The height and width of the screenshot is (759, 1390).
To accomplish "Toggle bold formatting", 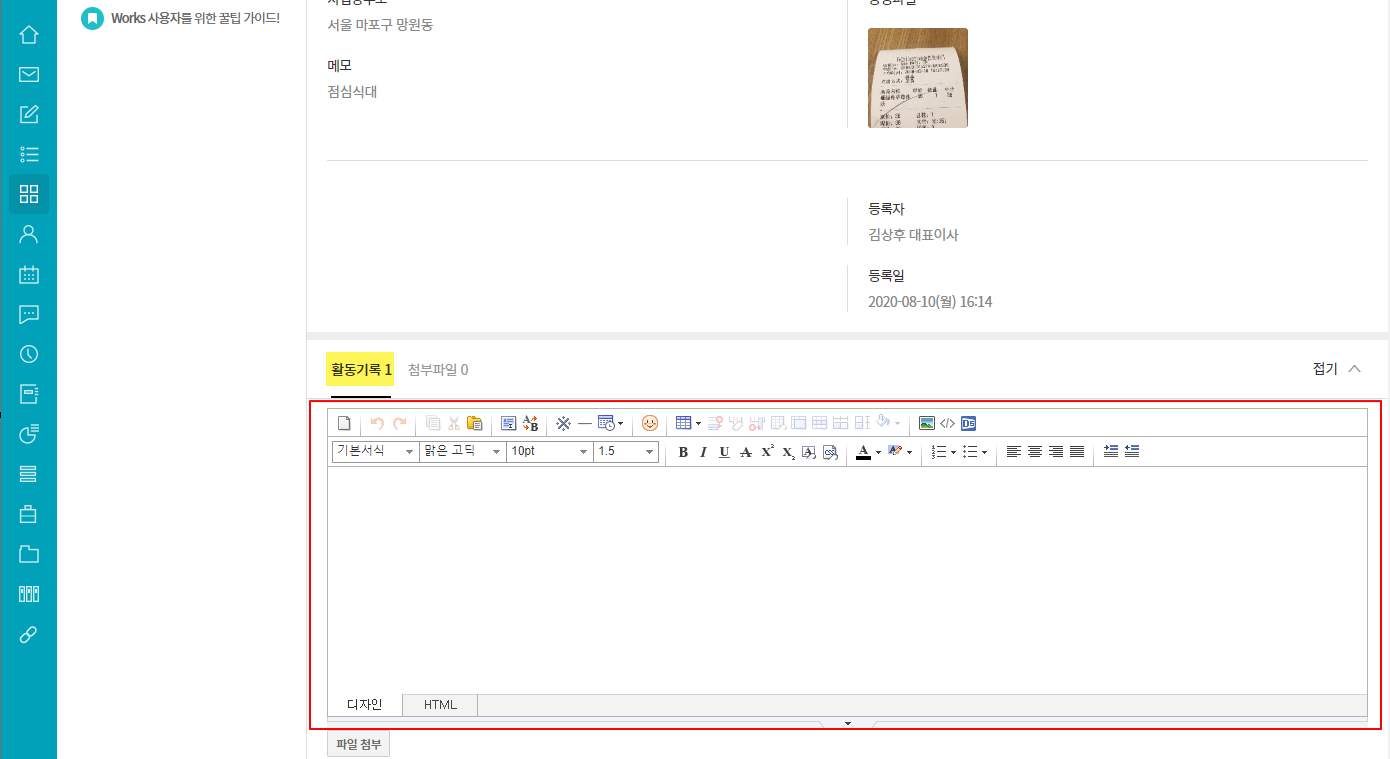I will (683, 452).
